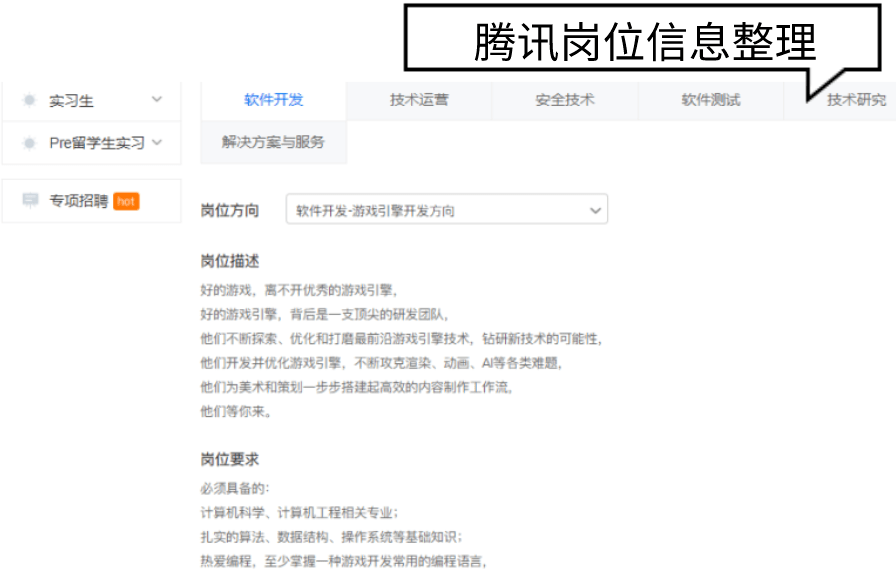Click the 实习生 sun icon
The image size is (896, 574).
coord(29,100)
